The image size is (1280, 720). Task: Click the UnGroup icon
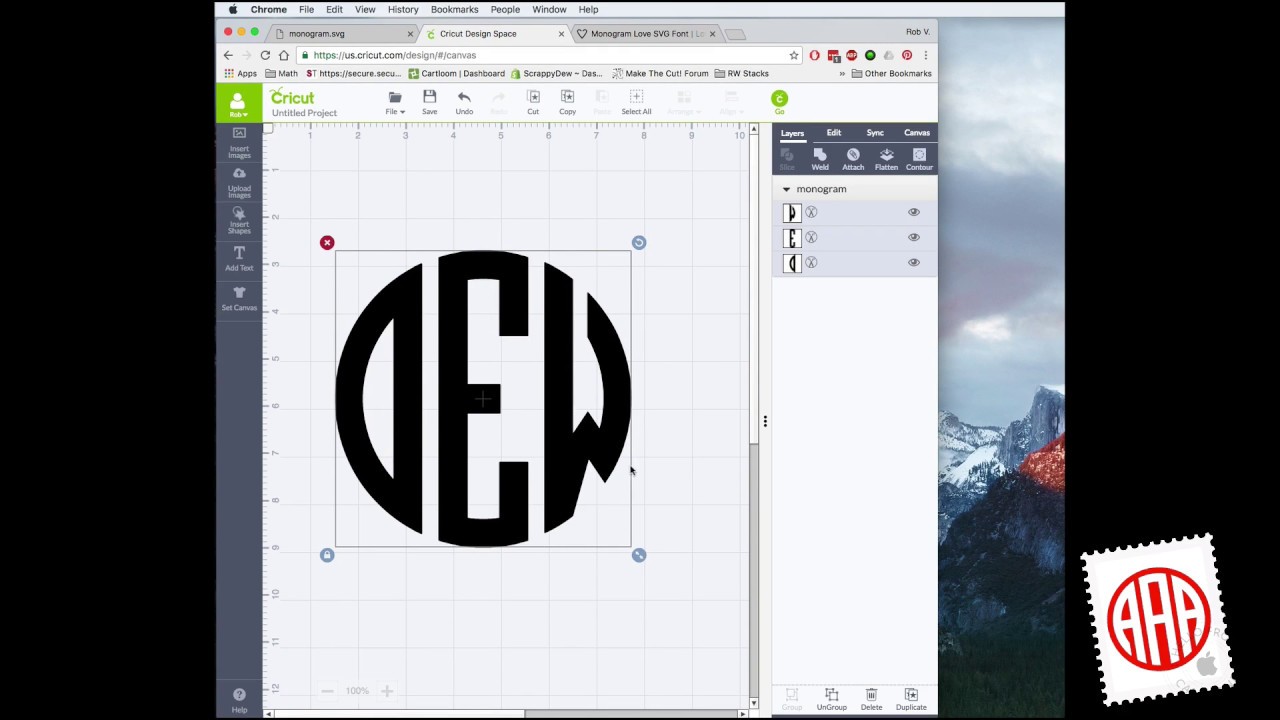pyautogui.click(x=831, y=699)
